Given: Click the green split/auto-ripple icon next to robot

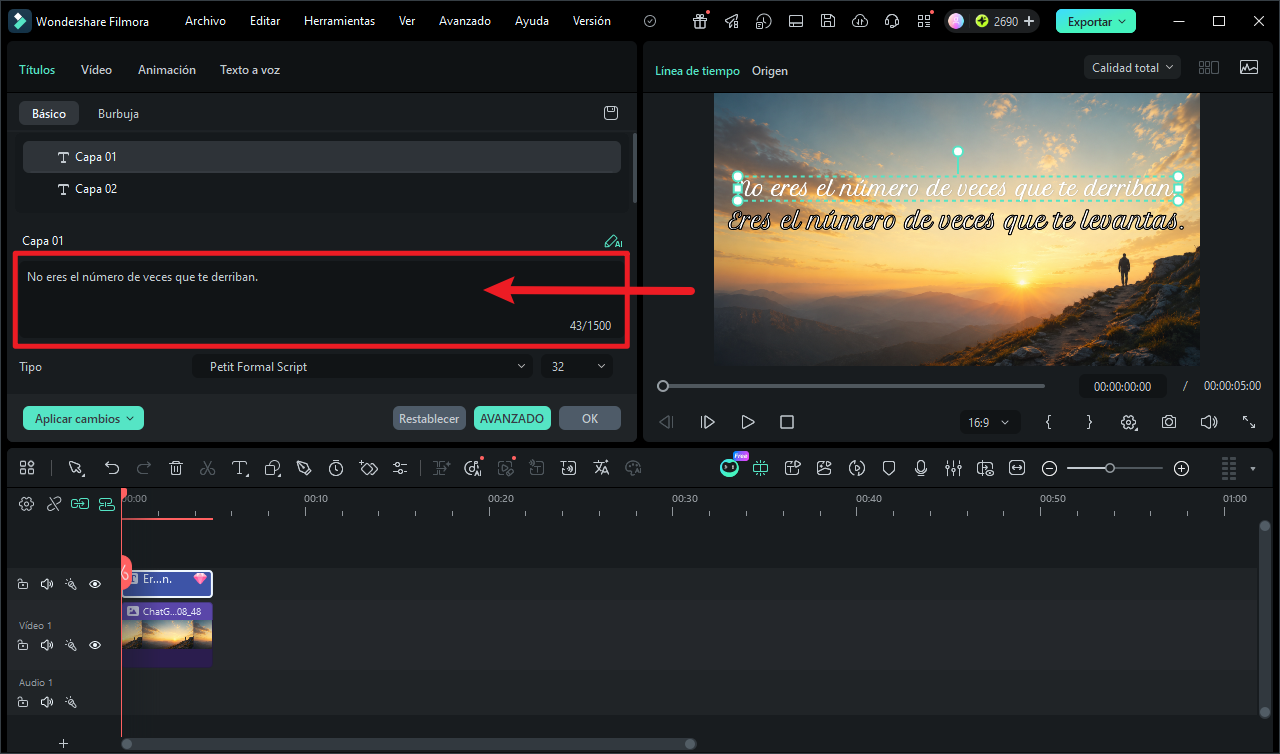Looking at the screenshot, I should pos(761,468).
